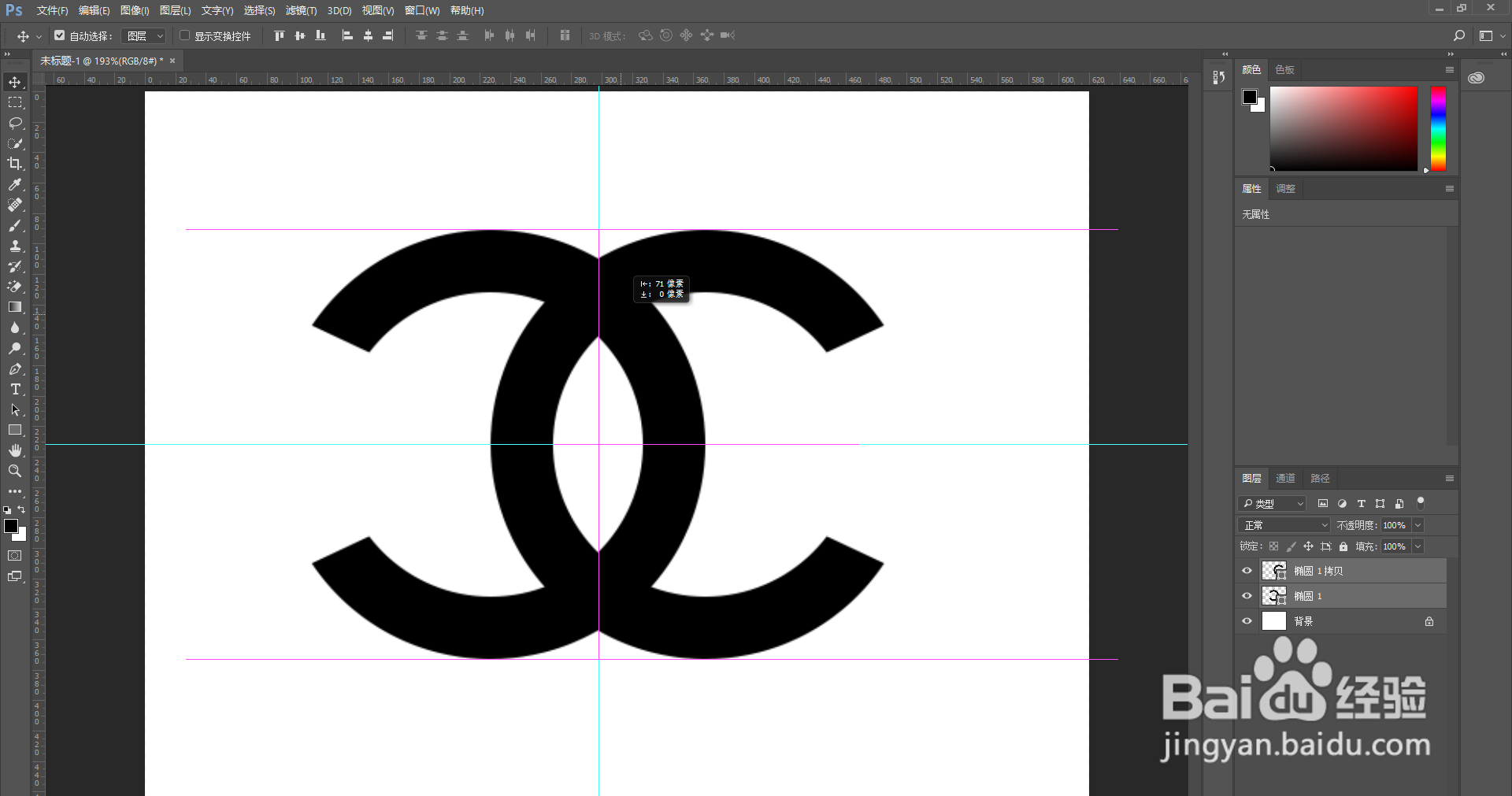Viewport: 1512px width, 796px height.
Task: Open the Color panel flyout menu
Action: (x=1449, y=69)
